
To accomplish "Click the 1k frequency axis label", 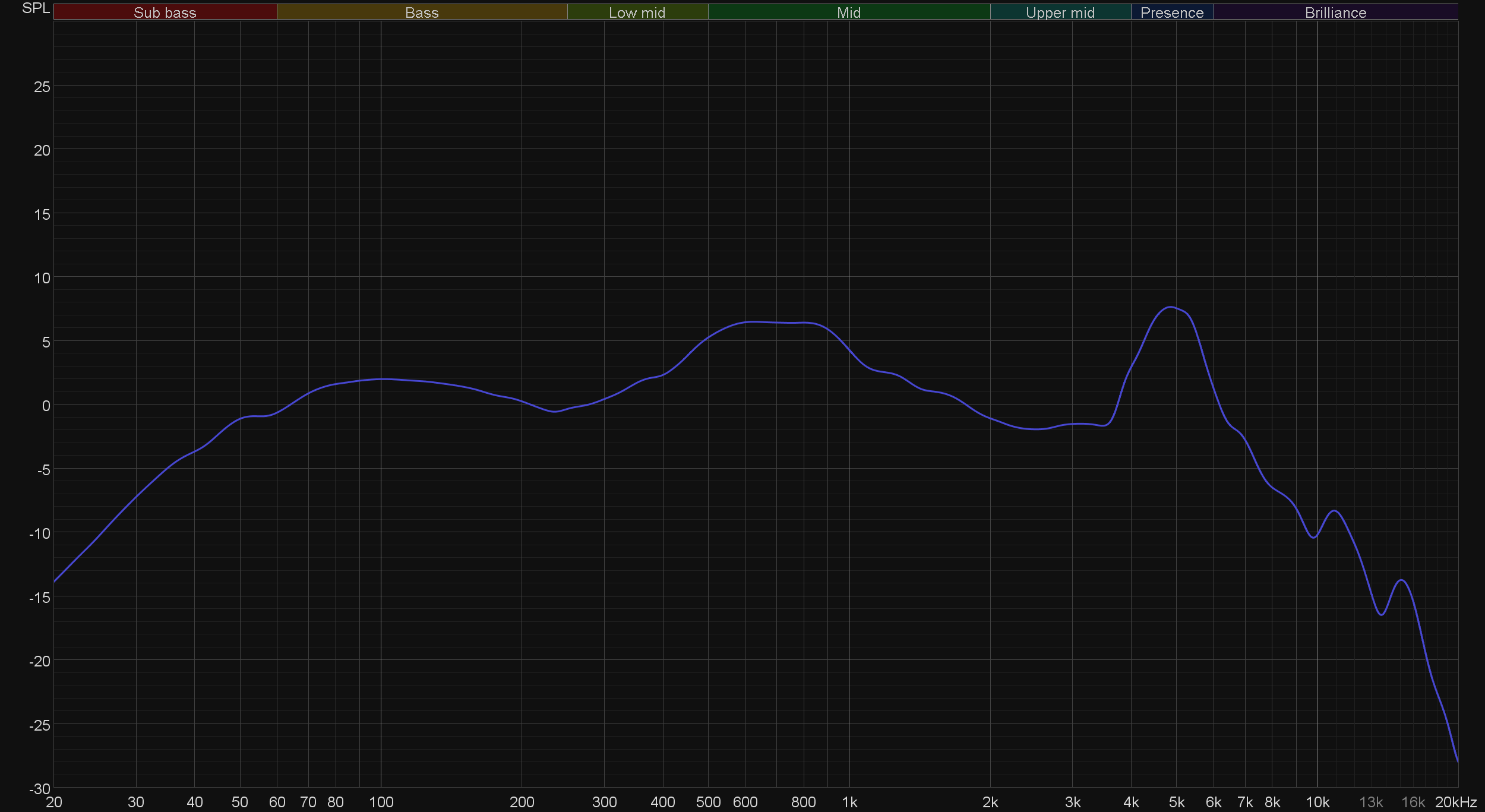I will [849, 802].
